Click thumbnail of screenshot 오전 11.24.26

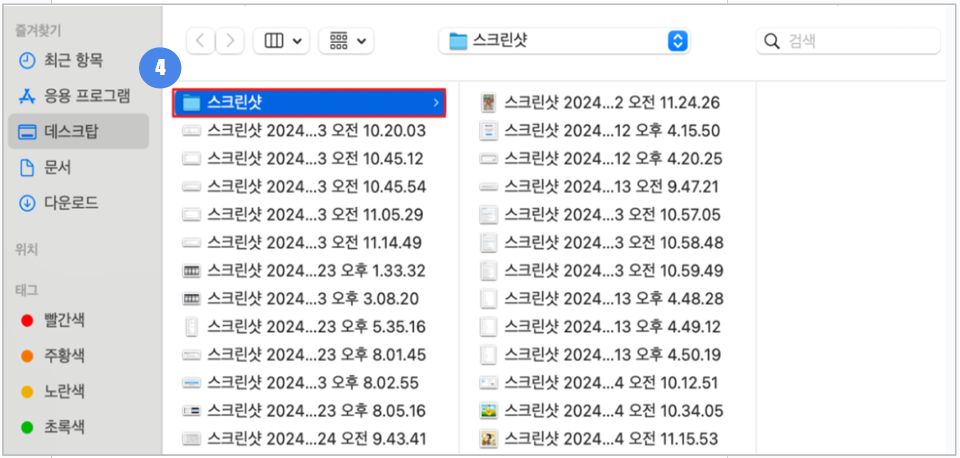pos(488,102)
